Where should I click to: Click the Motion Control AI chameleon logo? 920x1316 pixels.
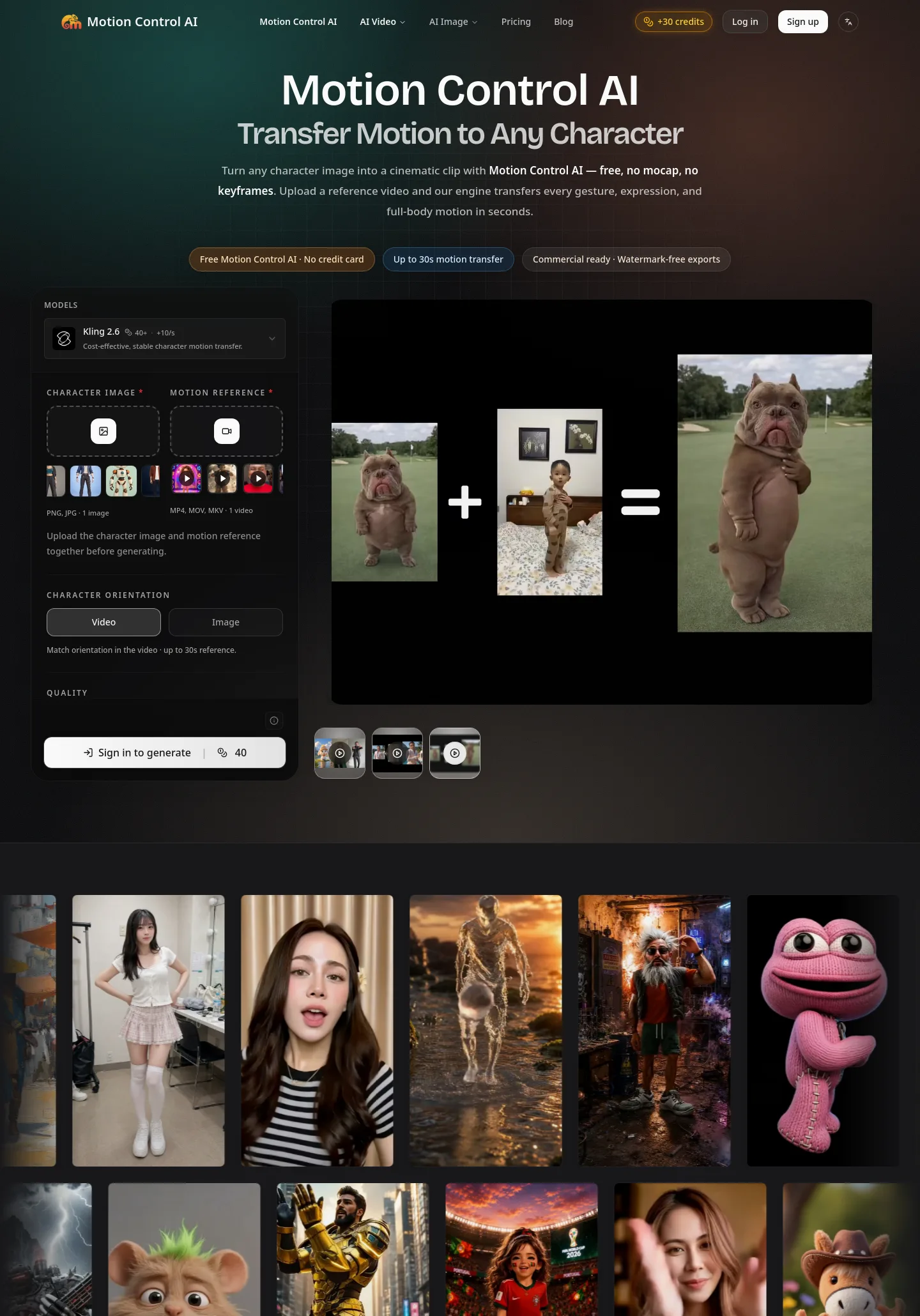coord(72,22)
